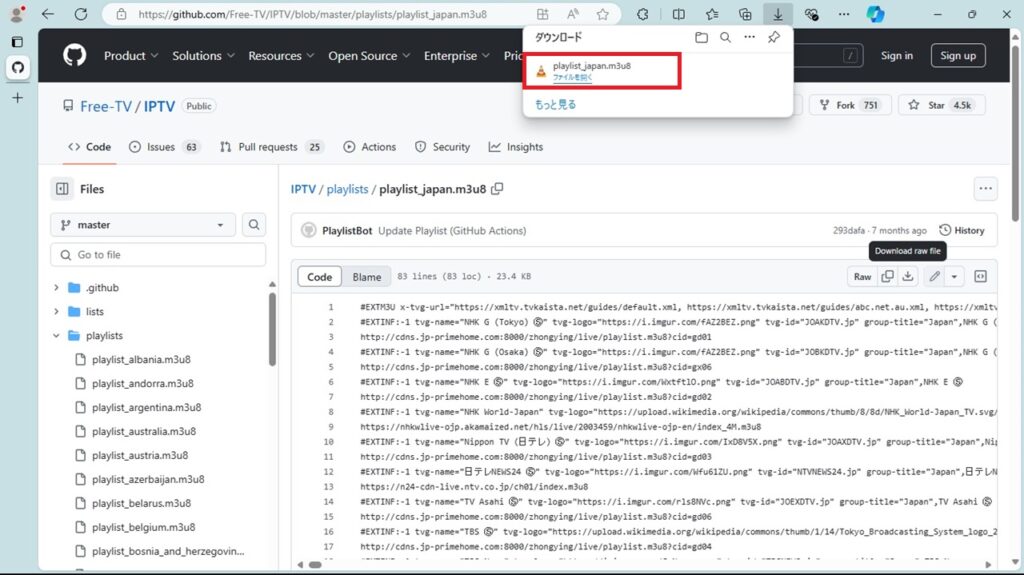
Task: Open the Security tab
Action: point(442,147)
